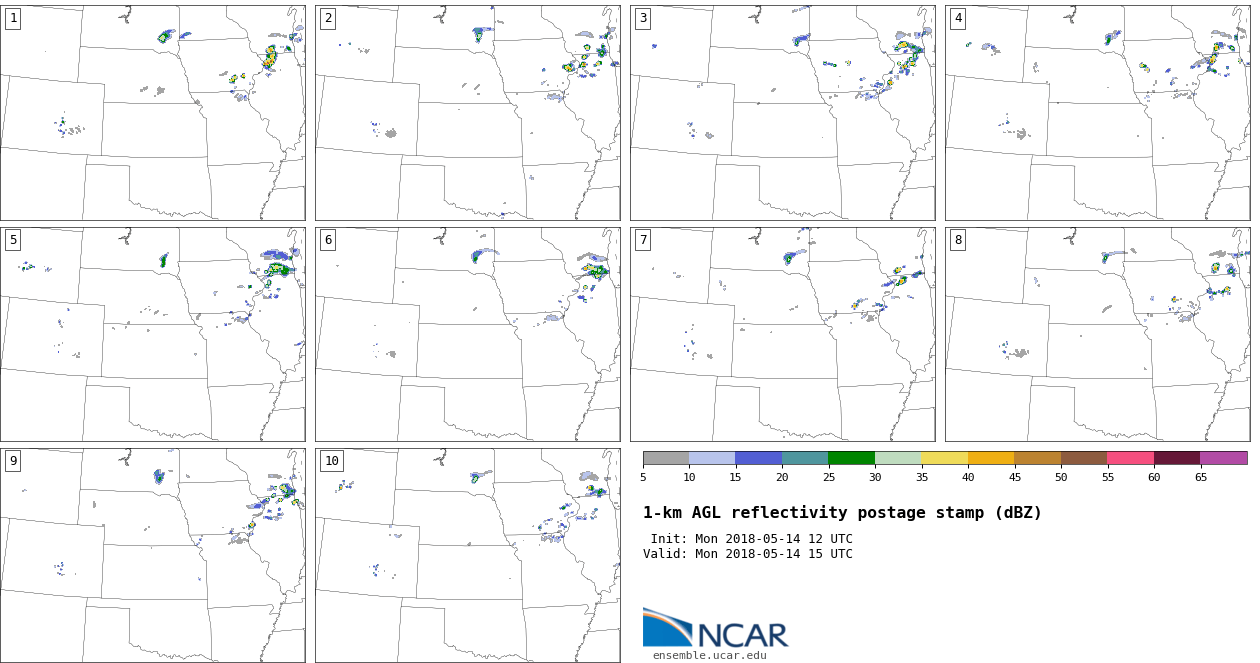Viewport: 1260px width, 663px height.
Task: Click the pink 55–60 dBZ color swatch
Action: [1130, 458]
